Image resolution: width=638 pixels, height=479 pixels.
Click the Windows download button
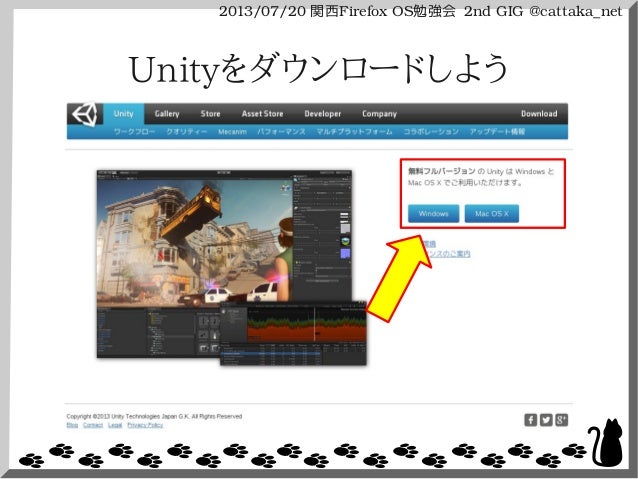tap(433, 214)
